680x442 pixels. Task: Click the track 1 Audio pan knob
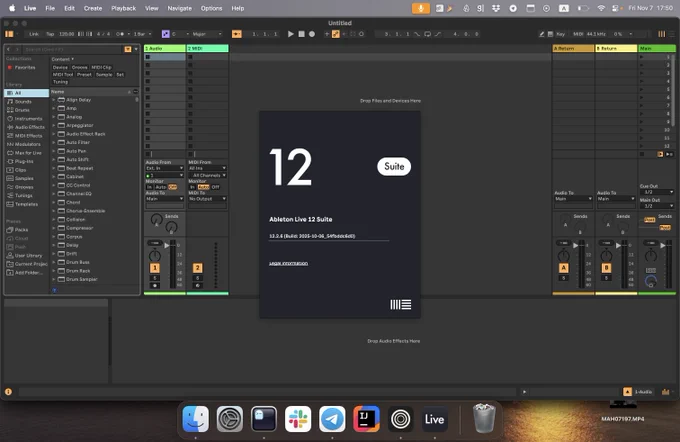155,255
